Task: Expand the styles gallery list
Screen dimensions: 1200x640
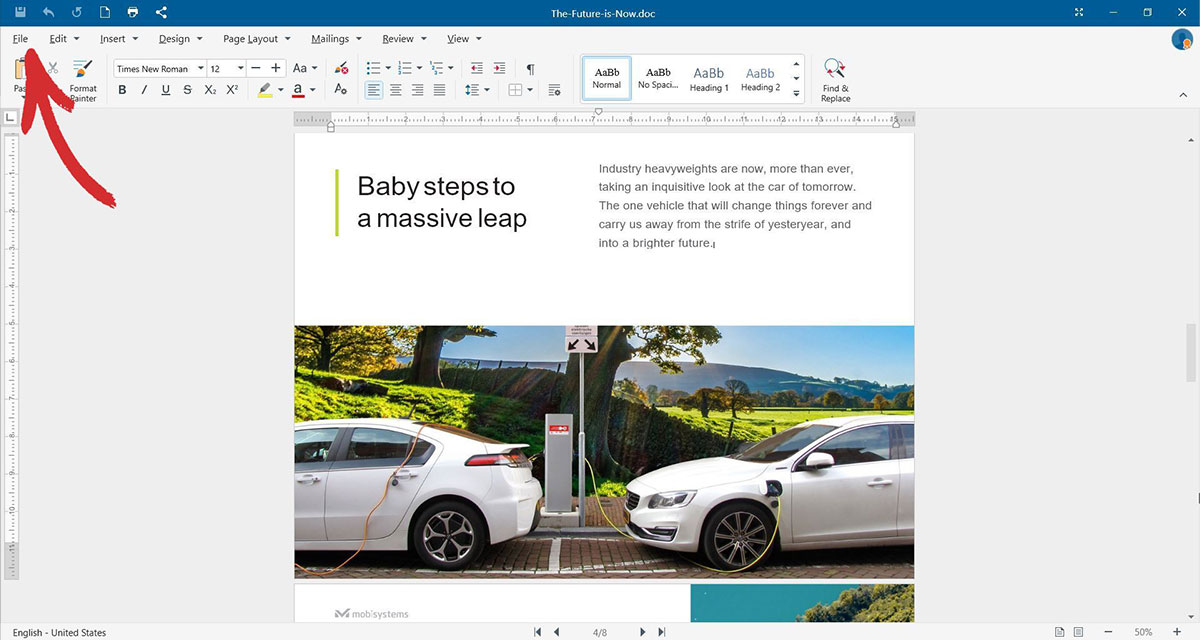Action: point(796,94)
